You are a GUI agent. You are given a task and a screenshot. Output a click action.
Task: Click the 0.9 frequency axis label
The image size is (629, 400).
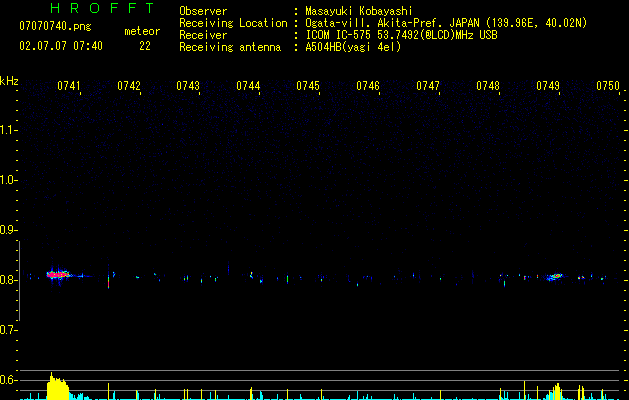click(x=8, y=230)
